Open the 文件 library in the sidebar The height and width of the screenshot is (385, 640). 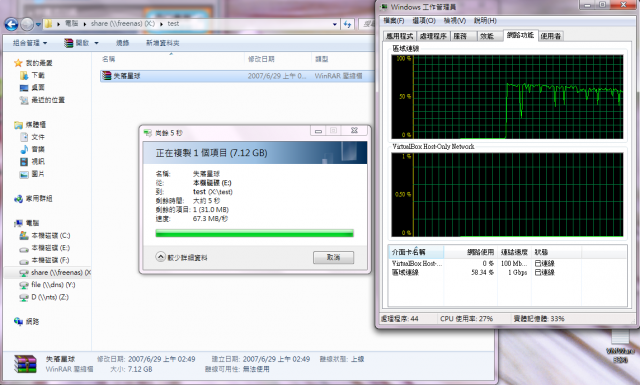point(33,137)
